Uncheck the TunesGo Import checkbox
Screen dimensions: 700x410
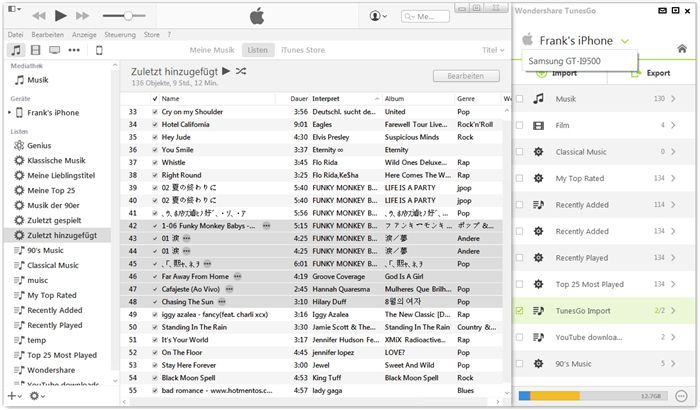click(x=520, y=310)
